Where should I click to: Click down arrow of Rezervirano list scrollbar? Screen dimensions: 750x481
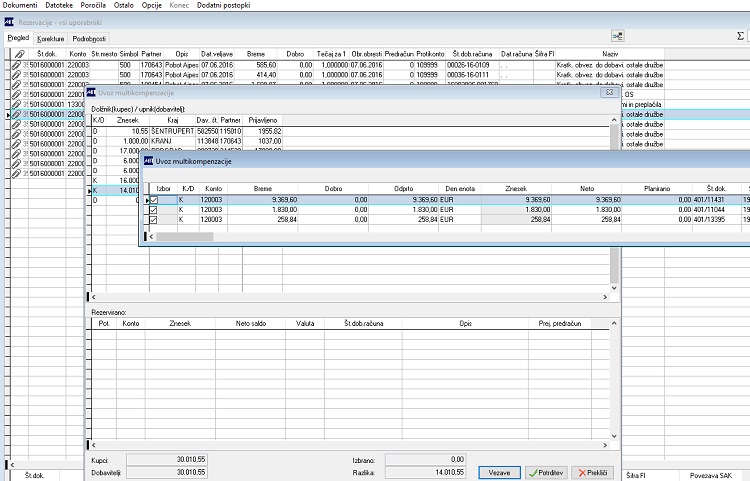click(614, 436)
